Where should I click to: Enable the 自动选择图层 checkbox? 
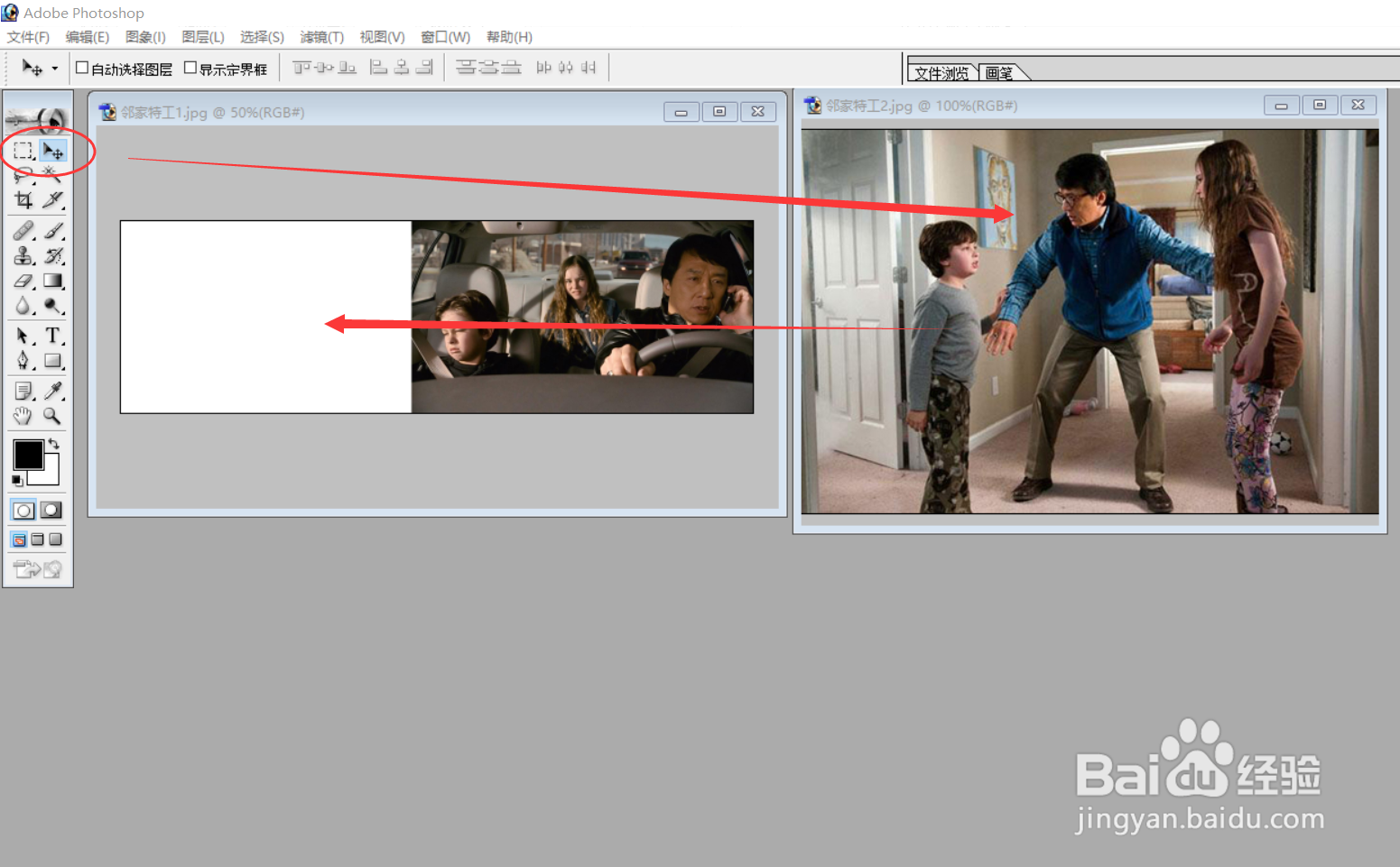(x=82, y=68)
